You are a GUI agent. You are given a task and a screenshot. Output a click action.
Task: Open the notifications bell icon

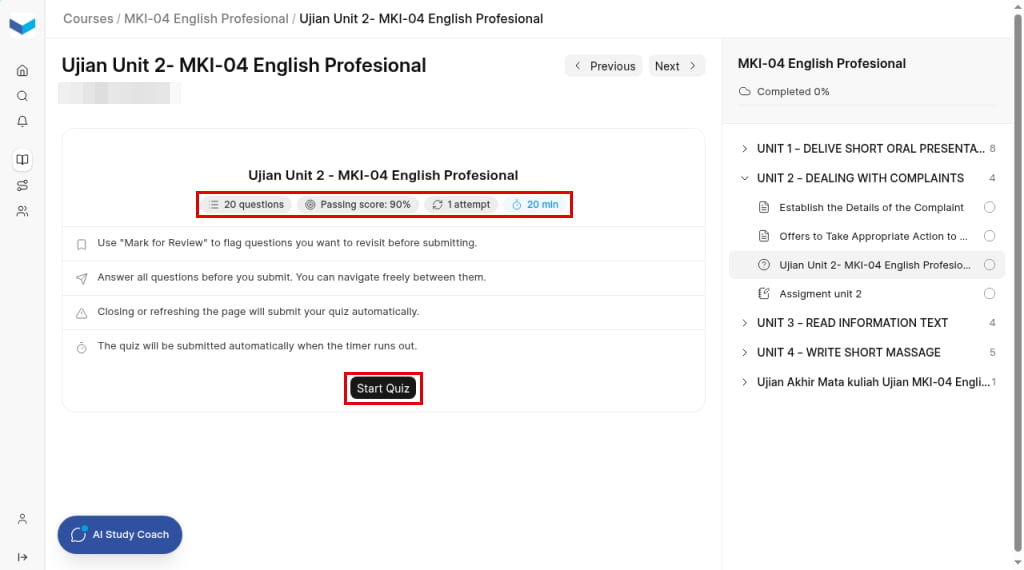pyautogui.click(x=22, y=121)
